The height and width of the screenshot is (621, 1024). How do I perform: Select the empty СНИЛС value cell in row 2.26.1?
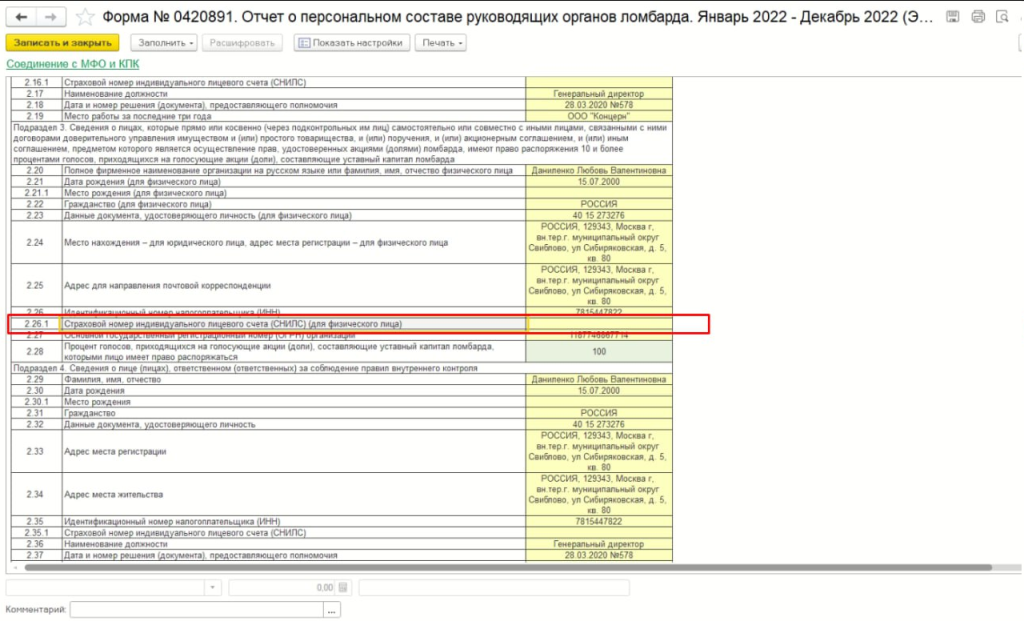599,324
